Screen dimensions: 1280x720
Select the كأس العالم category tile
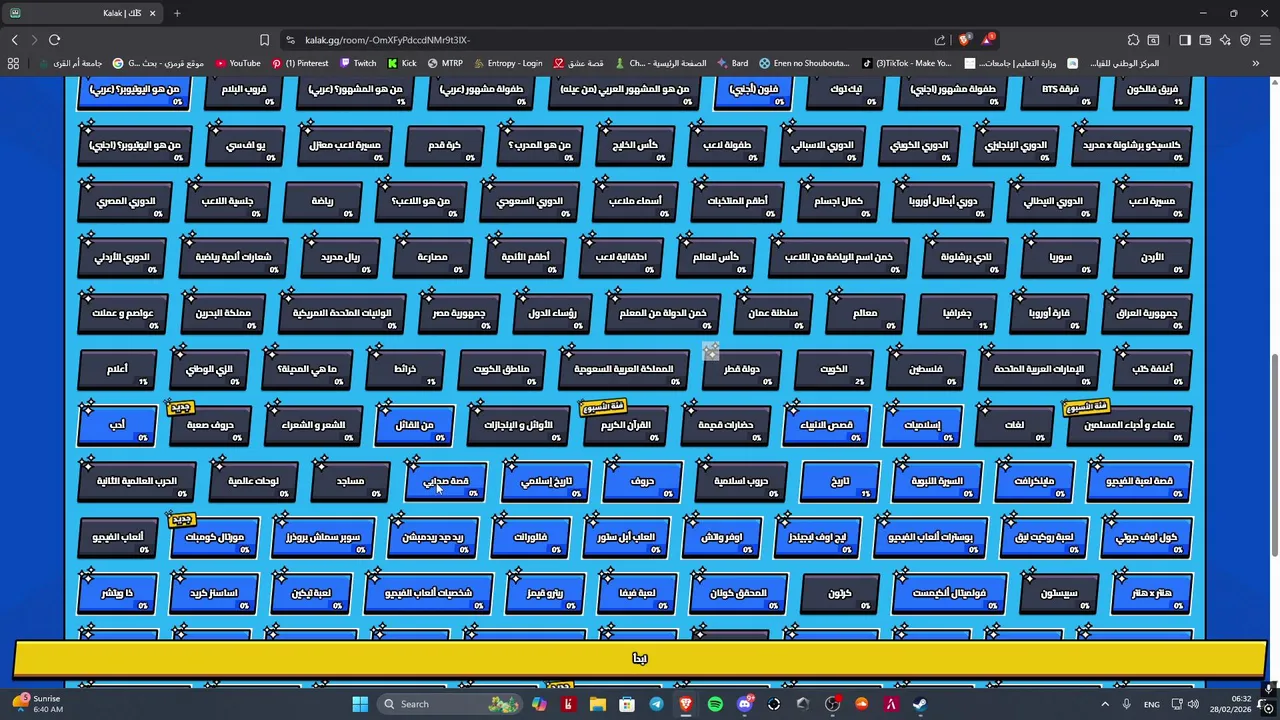pos(715,257)
